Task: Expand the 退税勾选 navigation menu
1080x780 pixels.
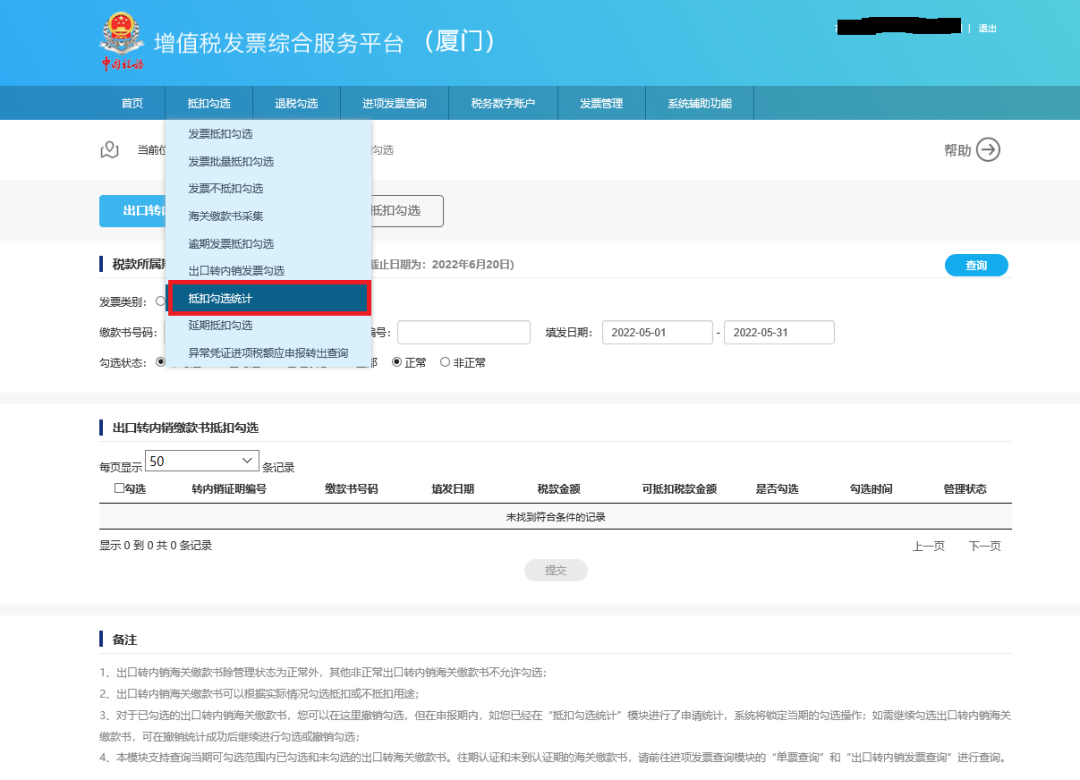Action: [296, 103]
